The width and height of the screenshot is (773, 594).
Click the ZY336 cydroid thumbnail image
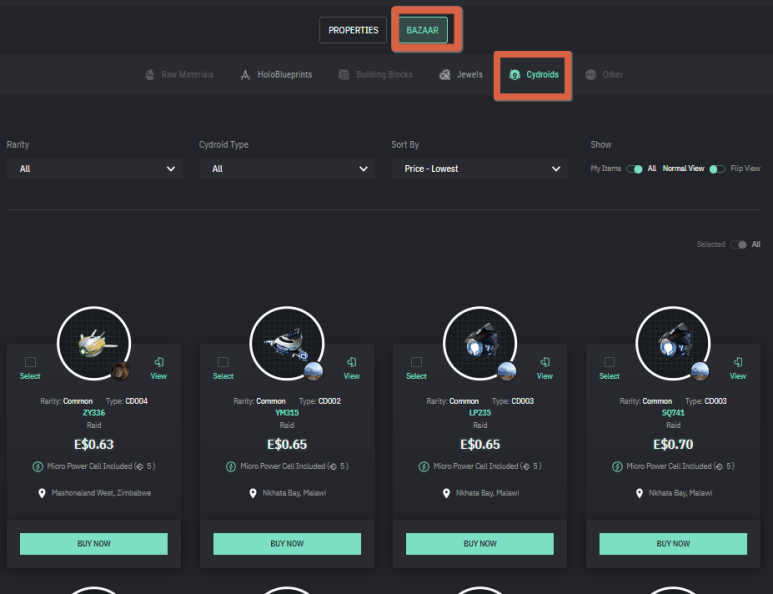tap(94, 344)
